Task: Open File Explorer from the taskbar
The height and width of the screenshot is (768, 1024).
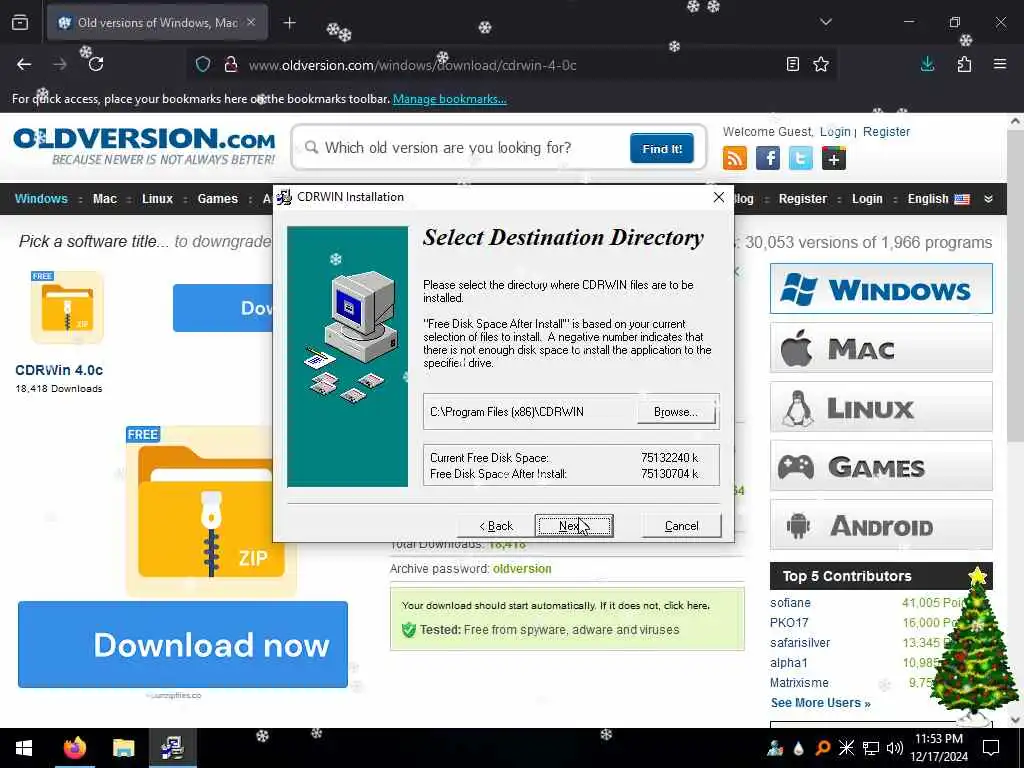Action: pos(123,748)
